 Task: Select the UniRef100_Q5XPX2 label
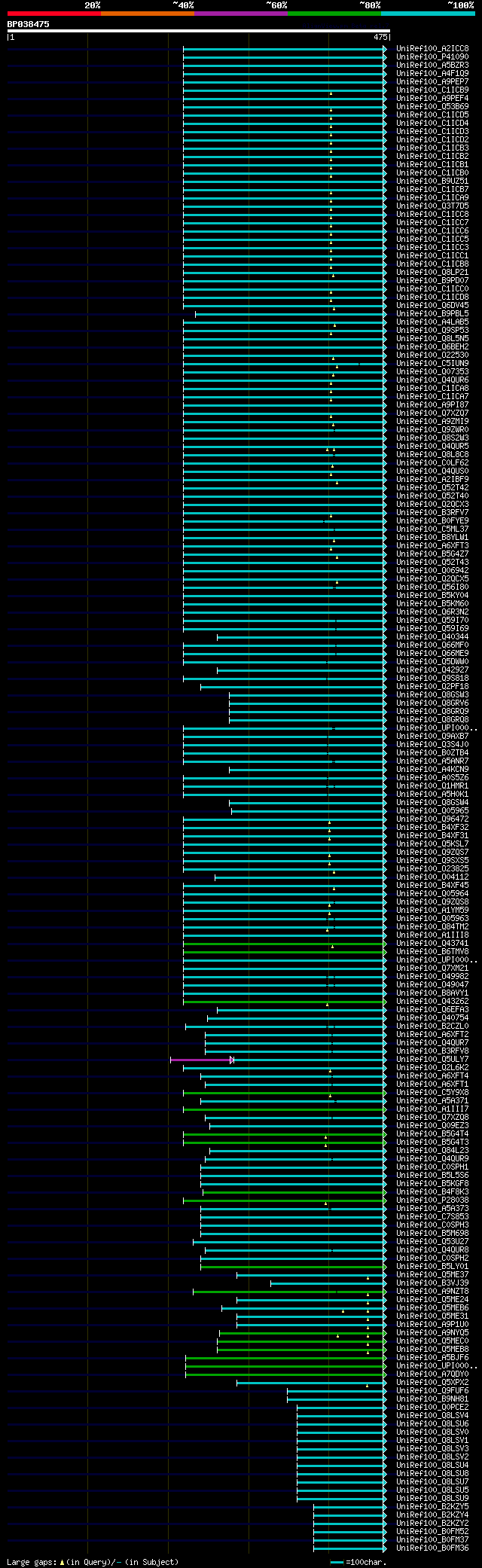[432, 1383]
